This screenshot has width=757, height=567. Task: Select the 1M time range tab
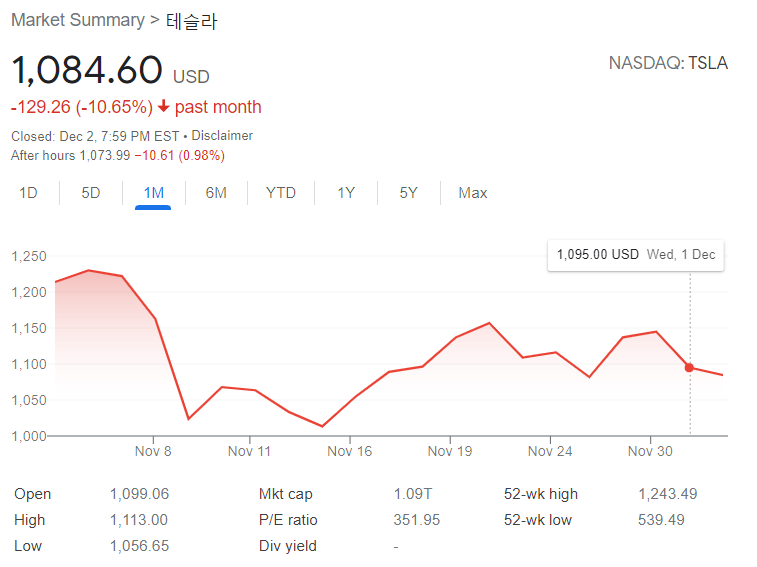(x=154, y=193)
